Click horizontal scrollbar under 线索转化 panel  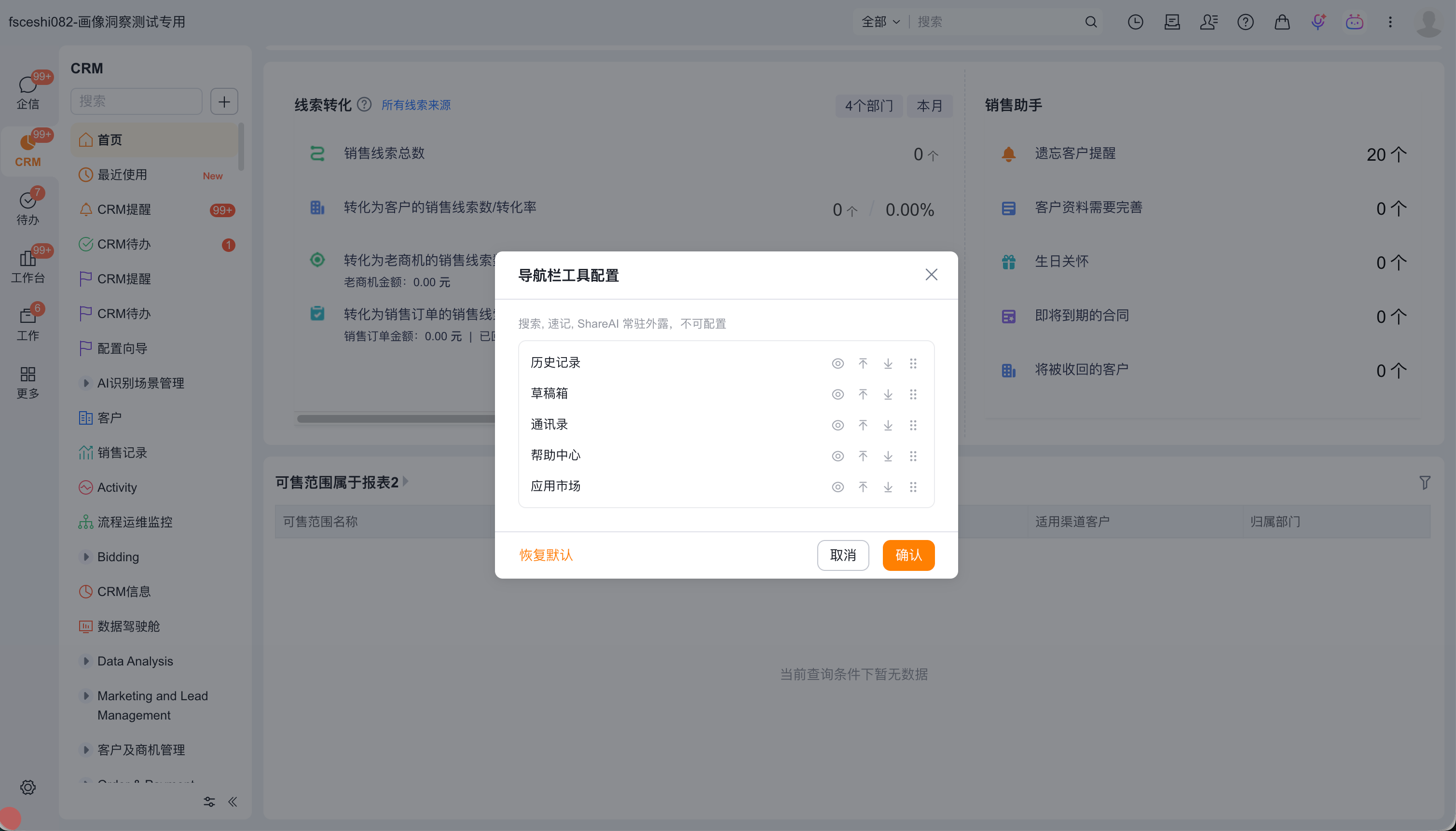pos(395,418)
